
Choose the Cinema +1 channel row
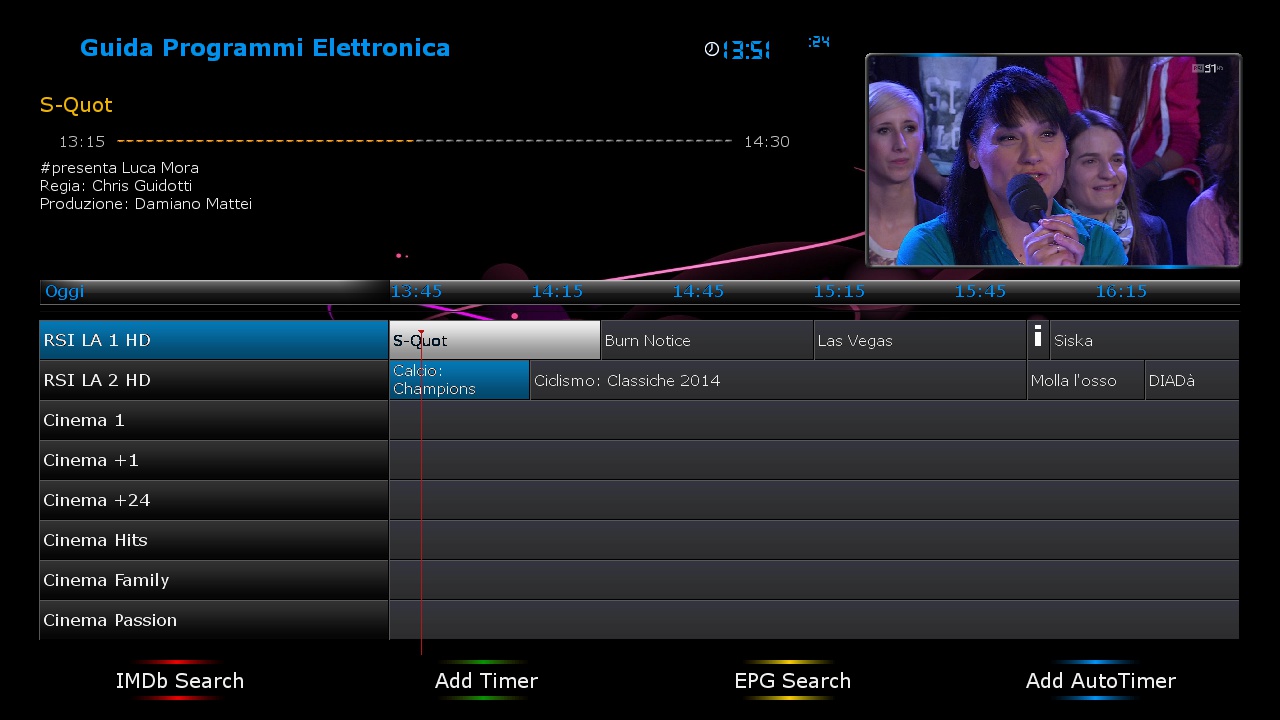214,460
